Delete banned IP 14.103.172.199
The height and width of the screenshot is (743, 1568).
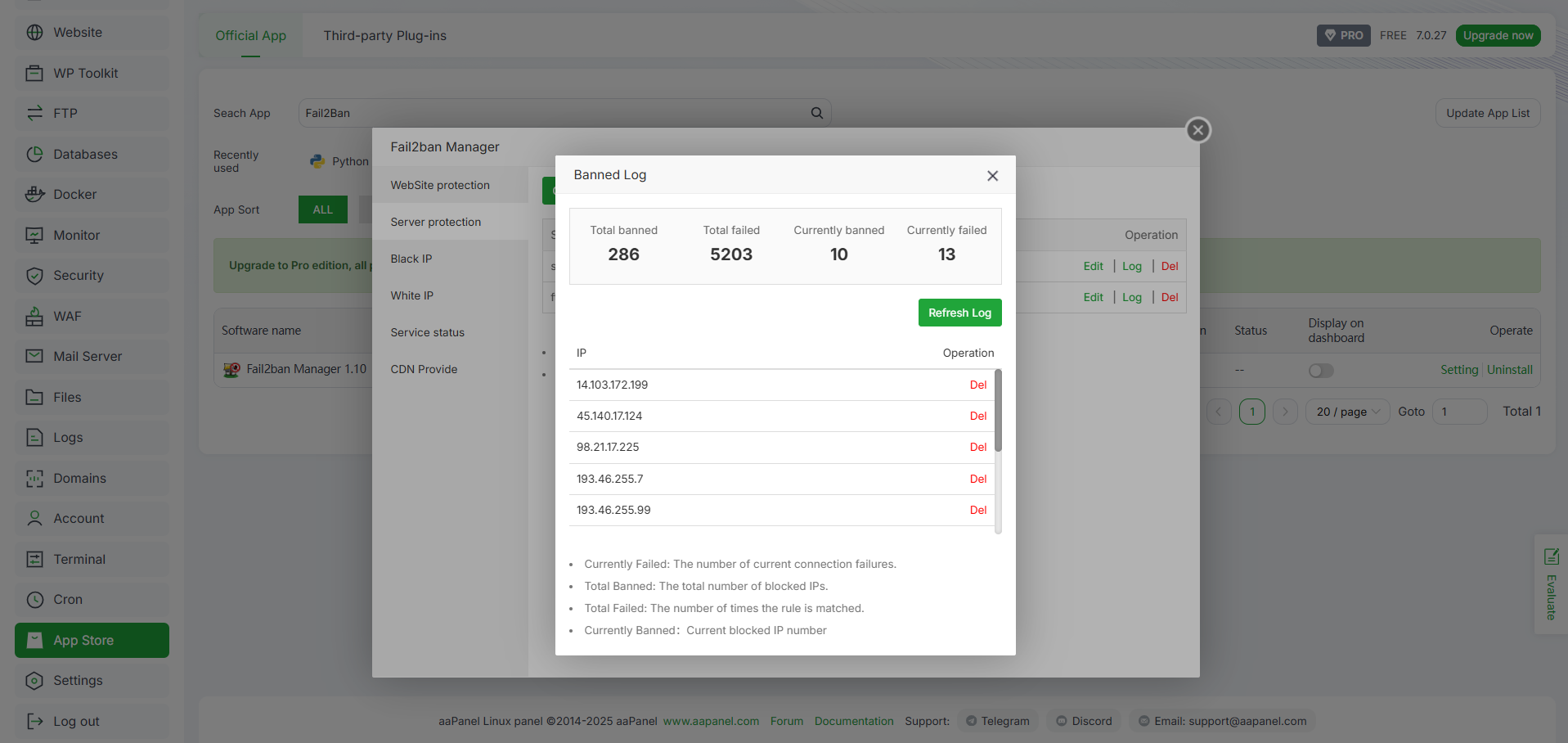pyautogui.click(x=977, y=385)
